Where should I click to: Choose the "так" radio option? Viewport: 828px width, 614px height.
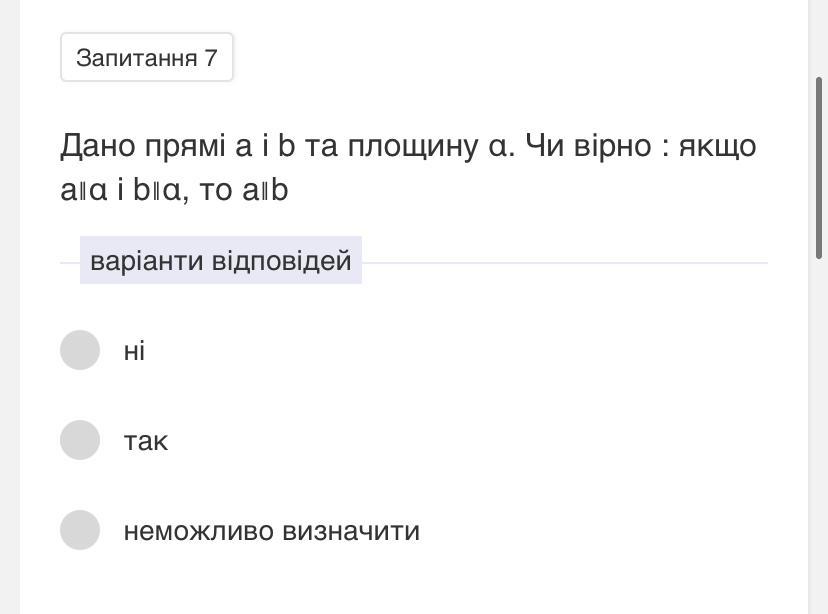tap(80, 440)
